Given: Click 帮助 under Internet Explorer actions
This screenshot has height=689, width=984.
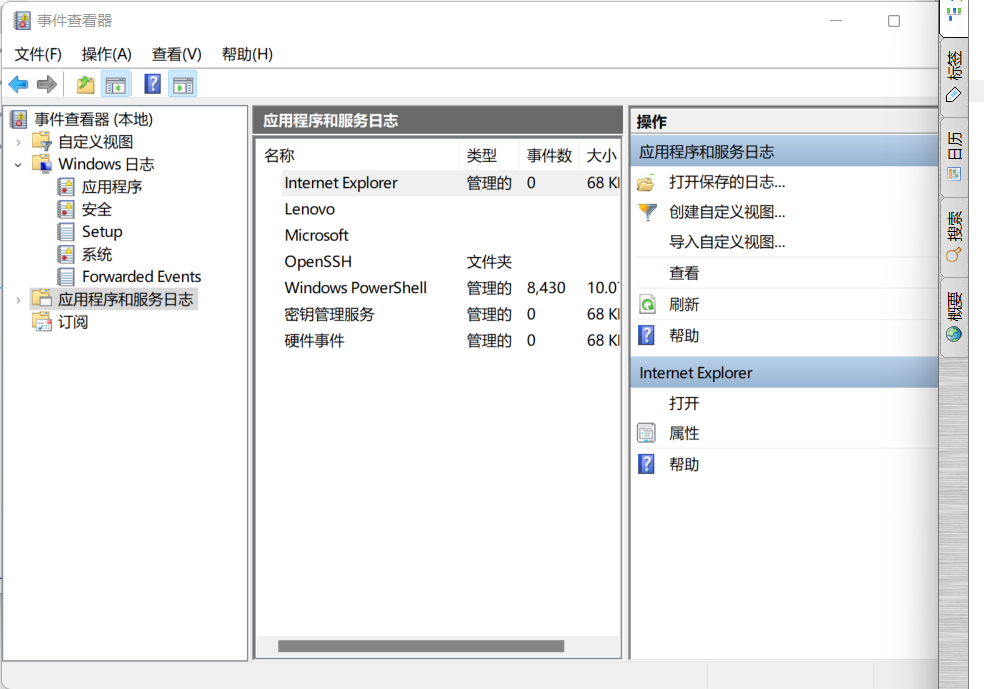Looking at the screenshot, I should click(684, 464).
